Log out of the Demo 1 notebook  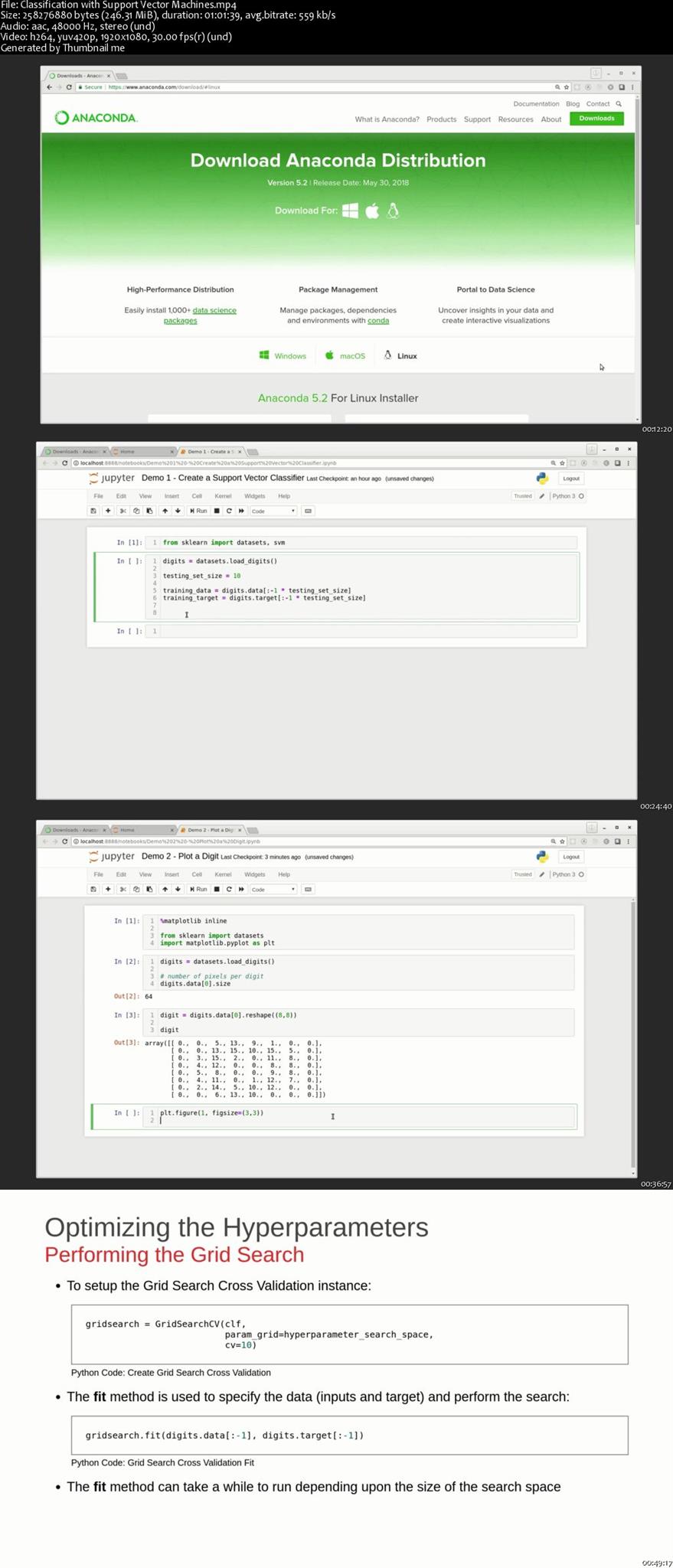[x=571, y=479]
